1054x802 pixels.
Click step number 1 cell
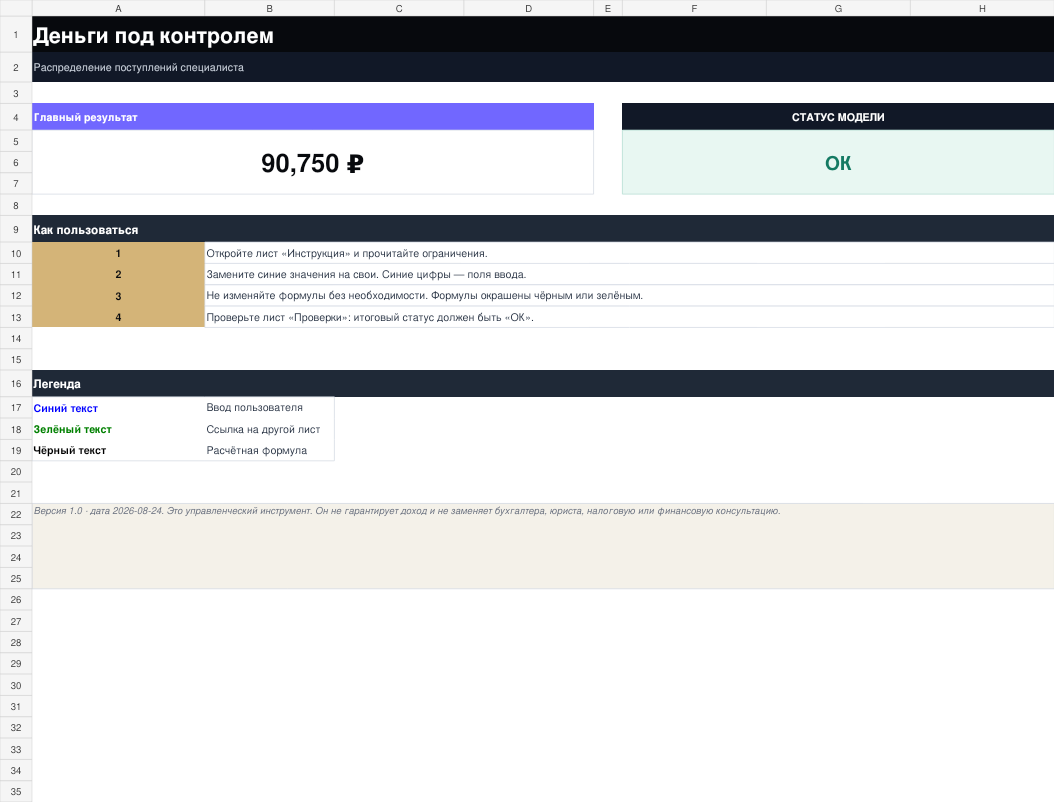(118, 253)
